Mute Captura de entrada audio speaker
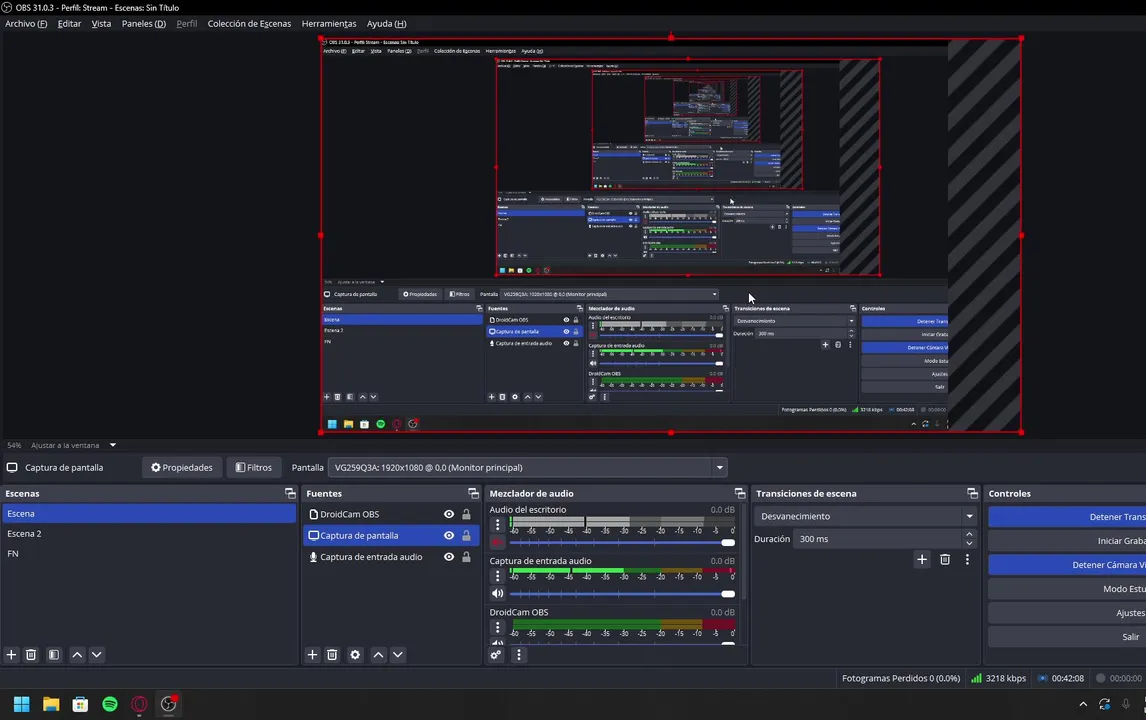1146x720 pixels. (x=498, y=594)
